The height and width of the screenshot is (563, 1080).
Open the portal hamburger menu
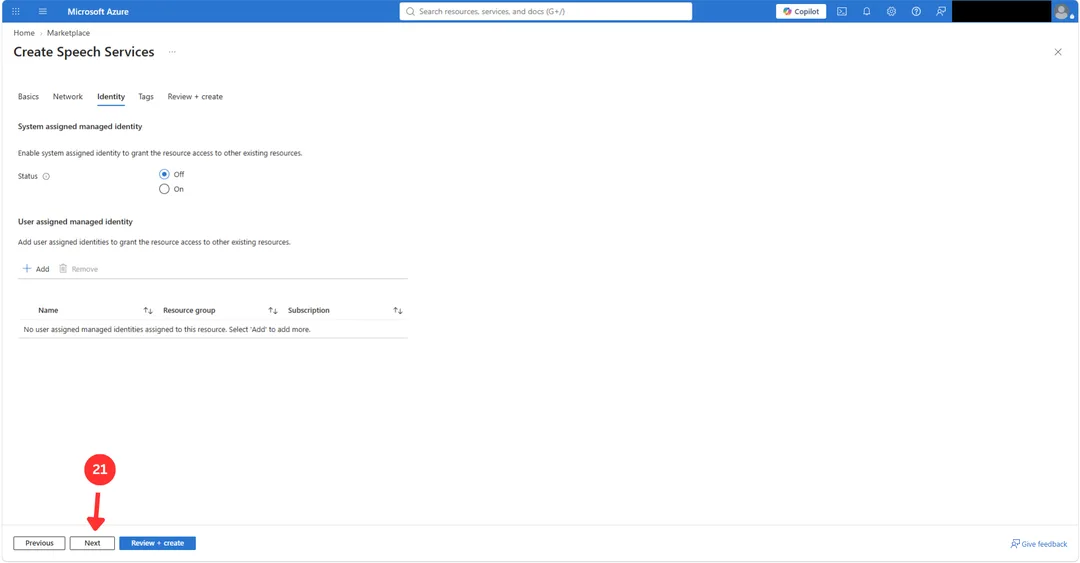[43, 11]
